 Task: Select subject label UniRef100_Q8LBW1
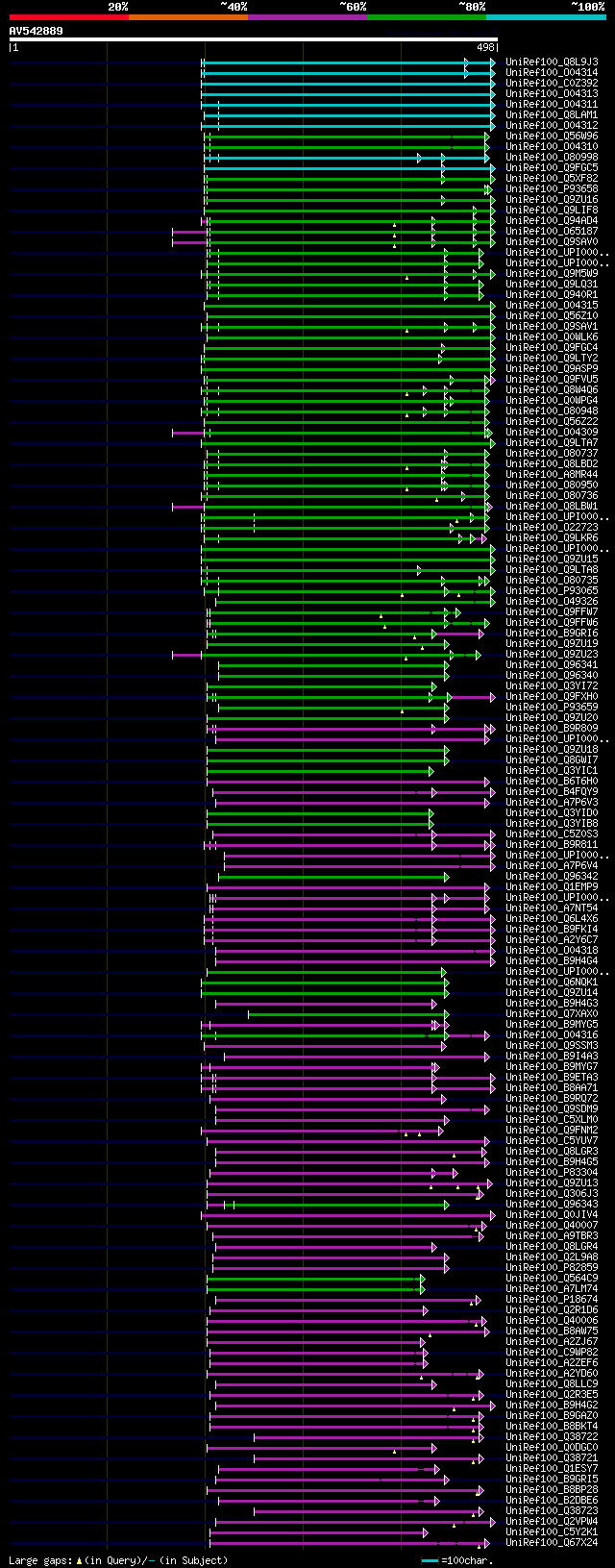[x=552, y=506]
